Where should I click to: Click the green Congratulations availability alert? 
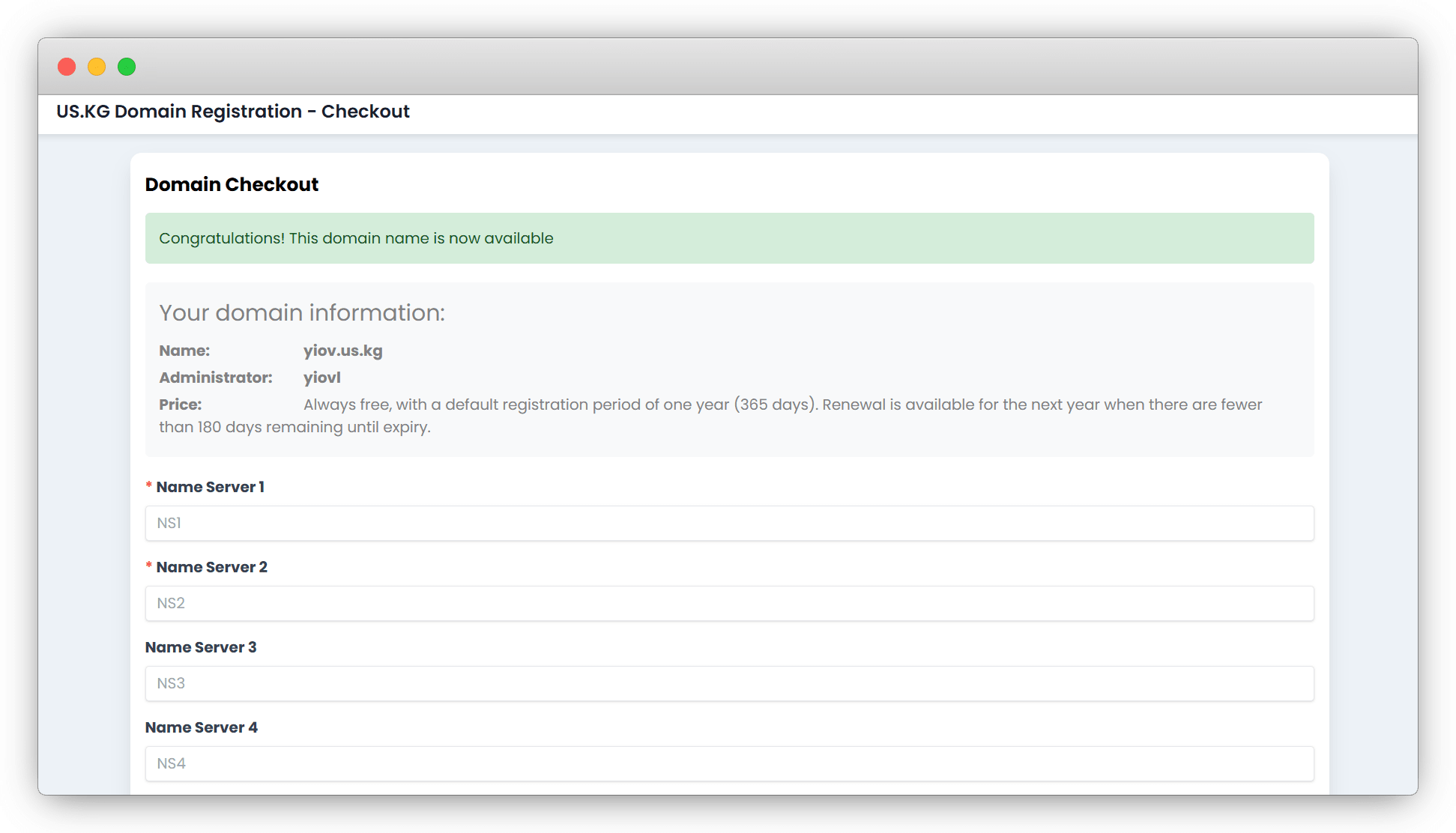point(728,238)
